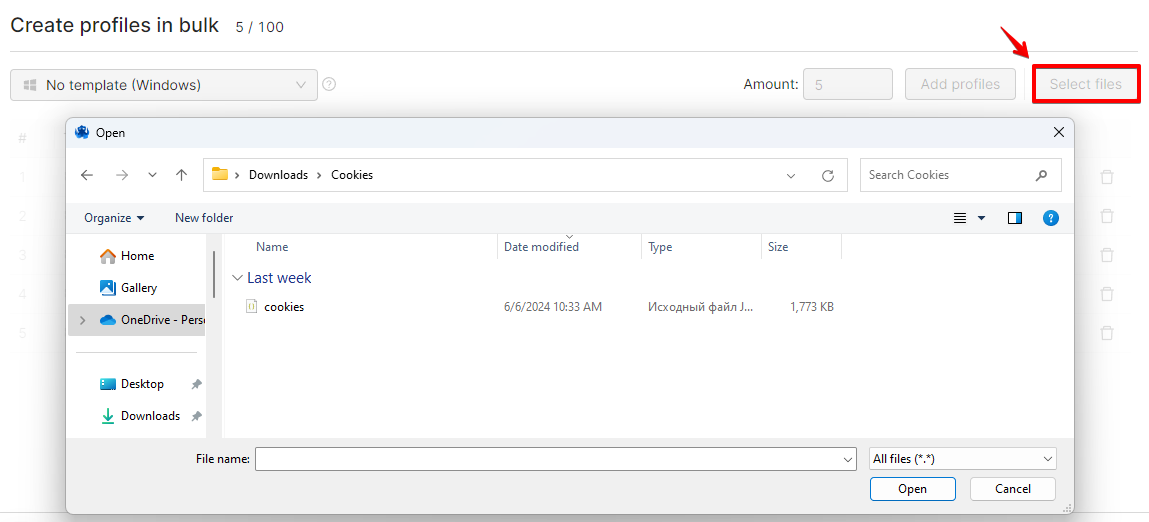Delete profile row 1 trash icon
Screen dimensions: 1149x522
pos(1107,177)
